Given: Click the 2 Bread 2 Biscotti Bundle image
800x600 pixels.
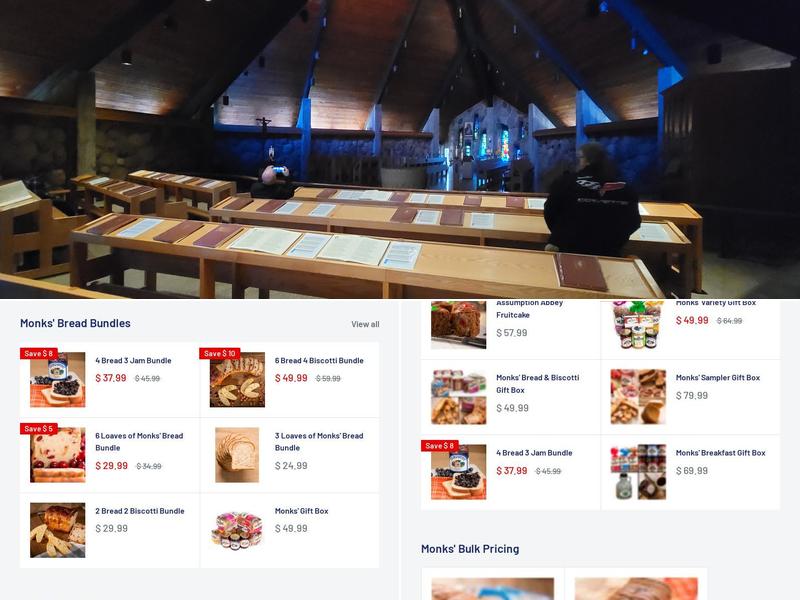Looking at the screenshot, I should point(58,530).
